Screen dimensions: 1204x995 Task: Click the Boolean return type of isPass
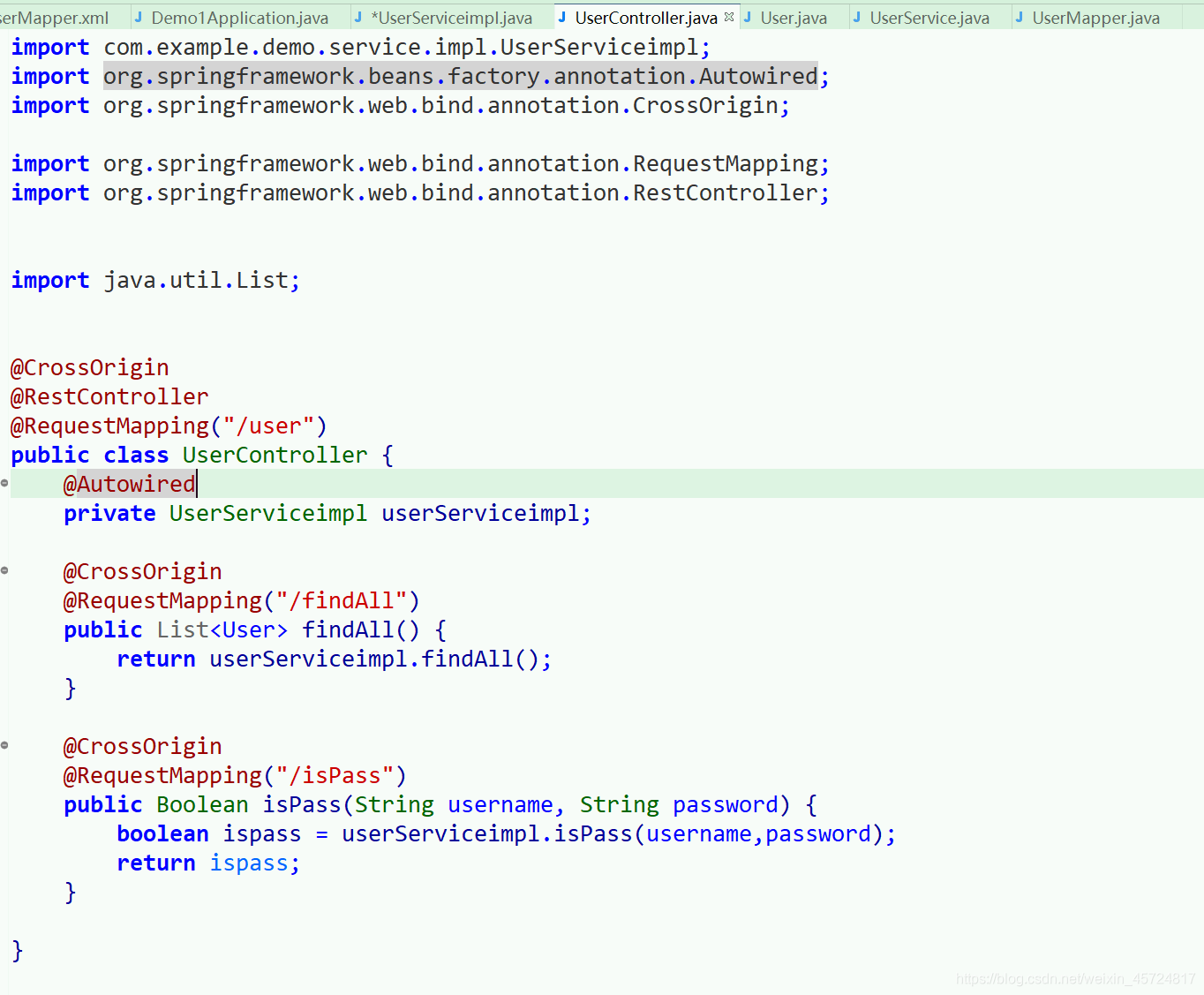(202, 805)
